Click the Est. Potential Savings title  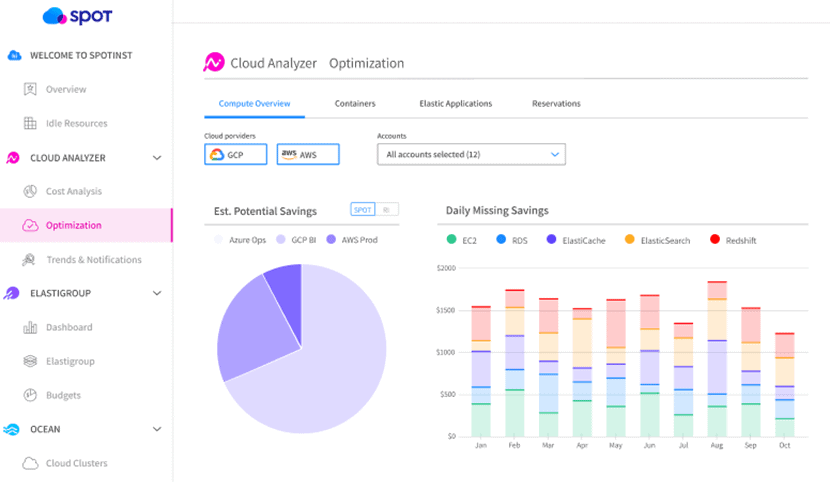(265, 211)
